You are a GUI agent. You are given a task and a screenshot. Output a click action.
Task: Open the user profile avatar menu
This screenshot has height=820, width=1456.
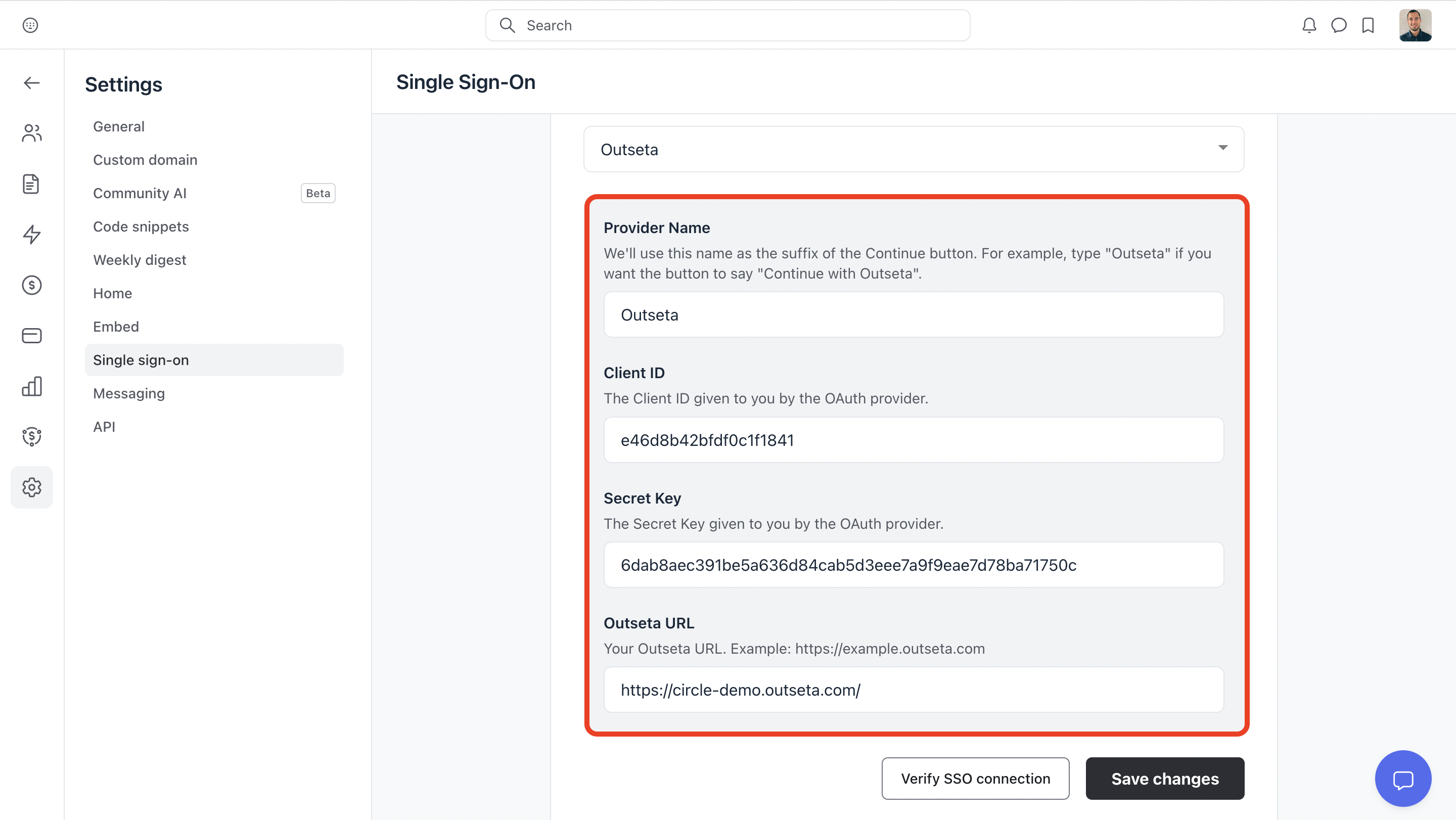tap(1415, 25)
